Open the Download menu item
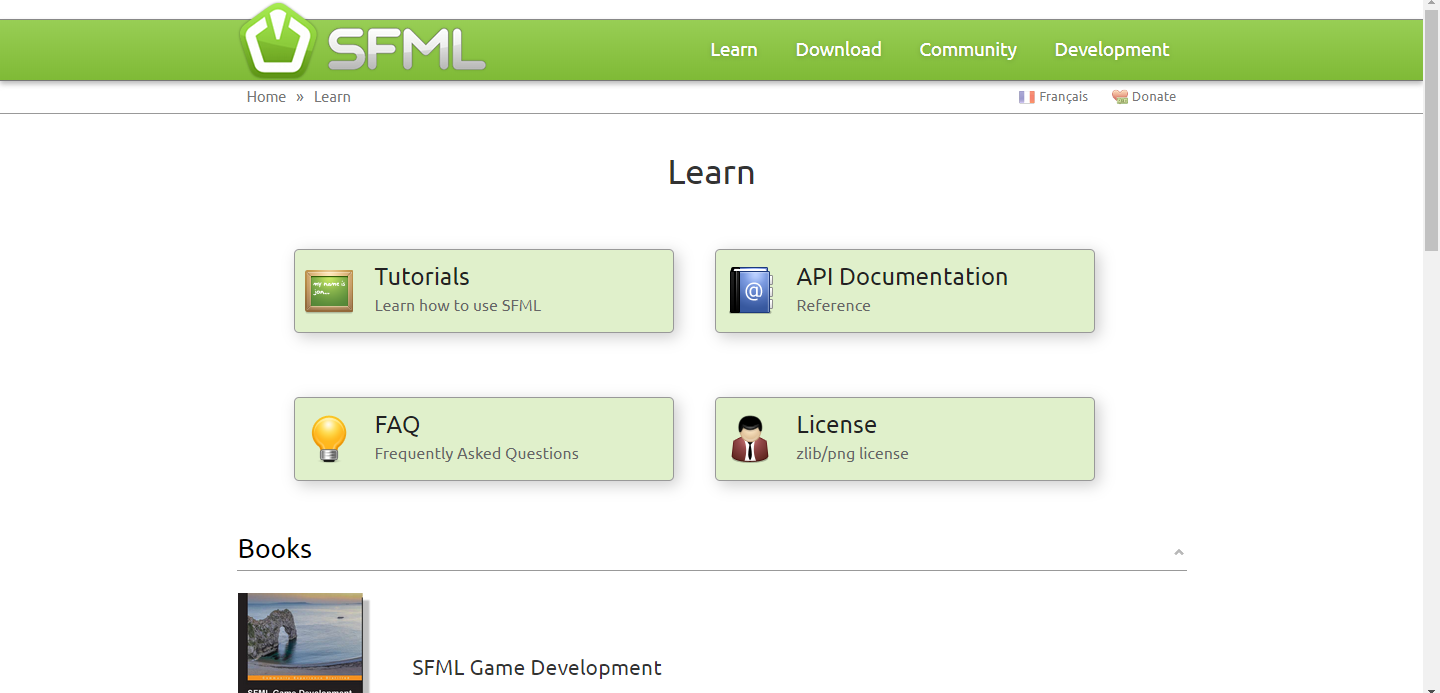1440x693 pixels. [838, 49]
